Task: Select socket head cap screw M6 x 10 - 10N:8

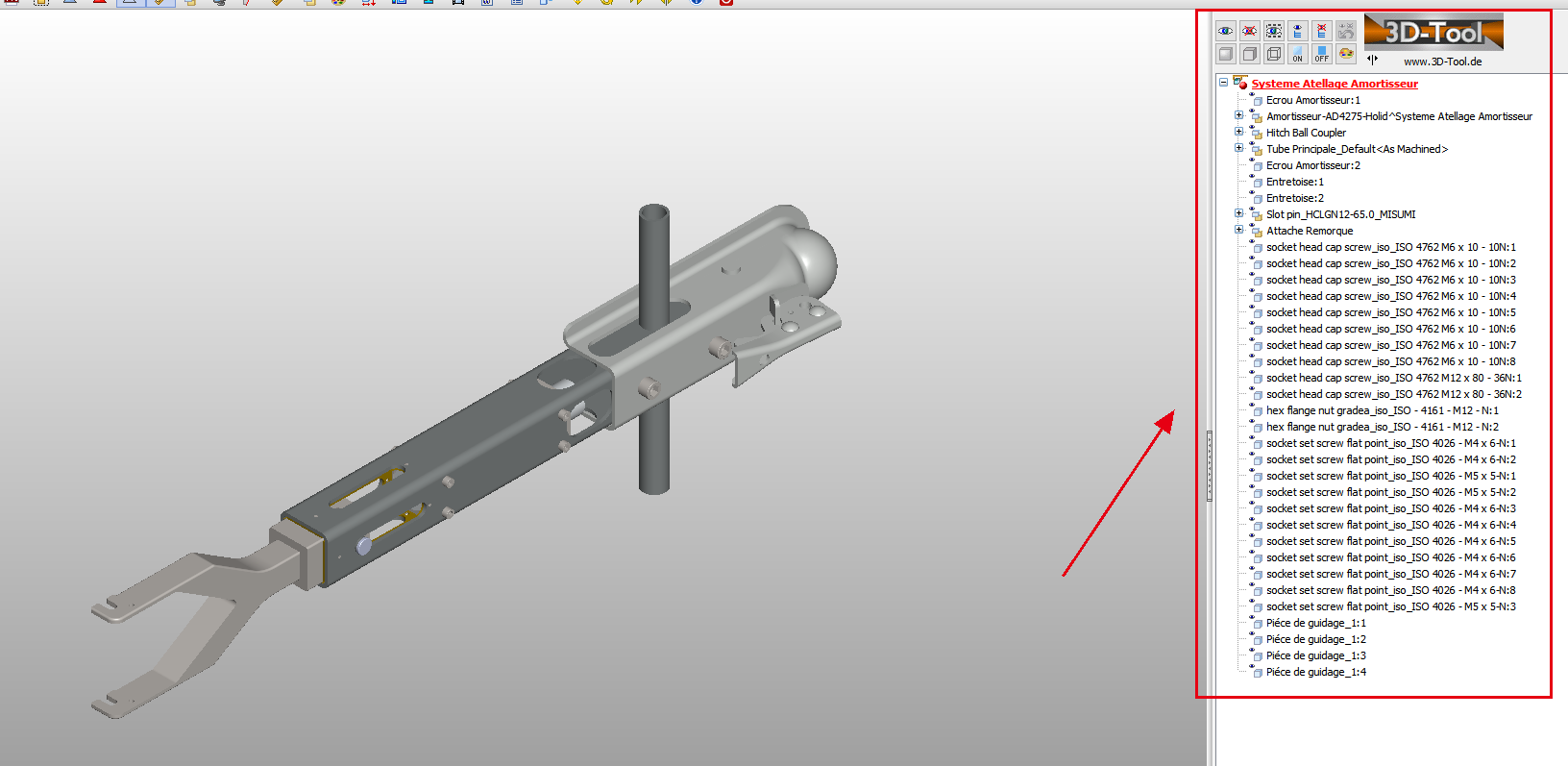Action: 1391,361
